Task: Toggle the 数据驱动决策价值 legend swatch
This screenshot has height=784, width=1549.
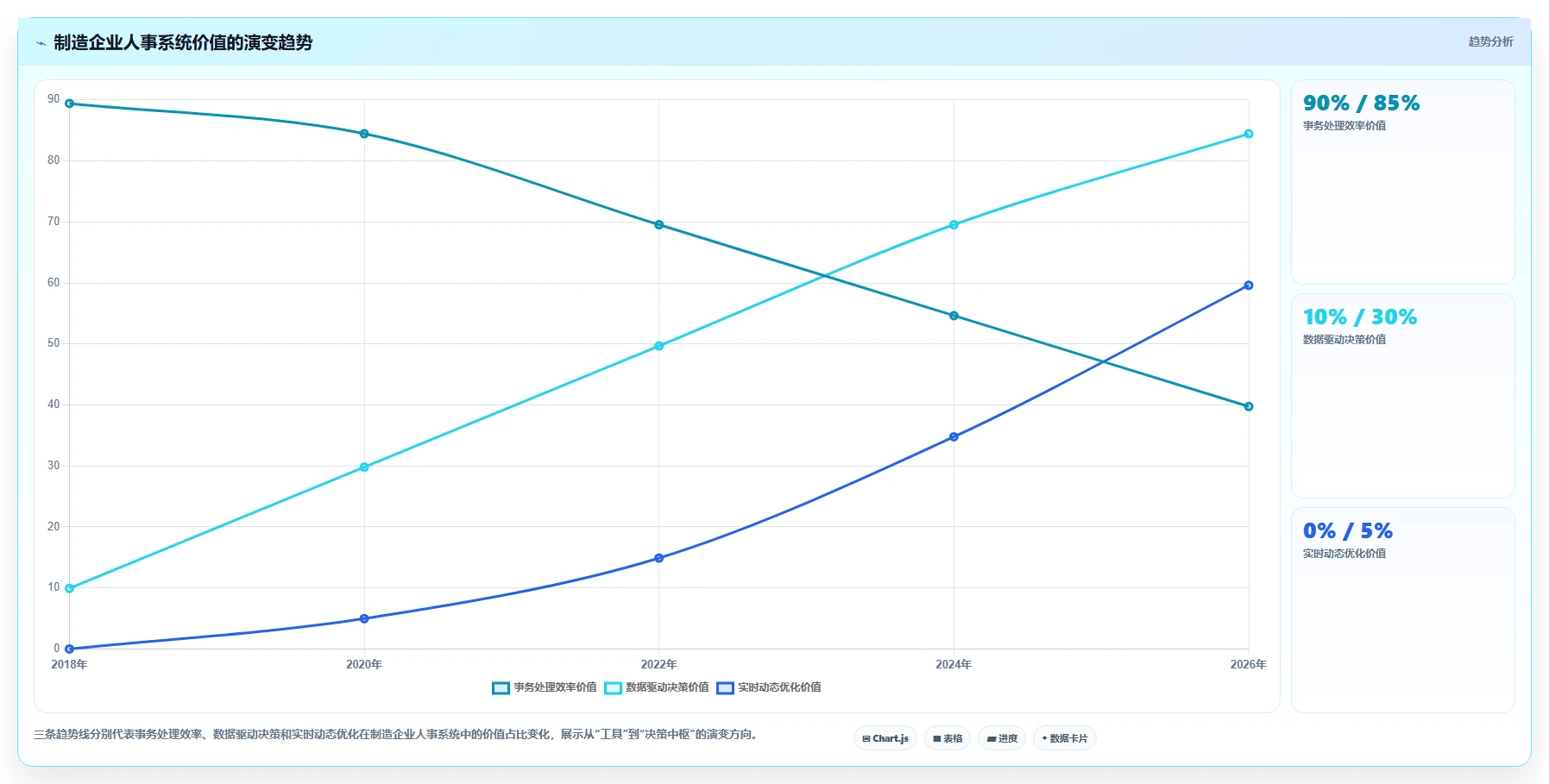Action: click(613, 688)
